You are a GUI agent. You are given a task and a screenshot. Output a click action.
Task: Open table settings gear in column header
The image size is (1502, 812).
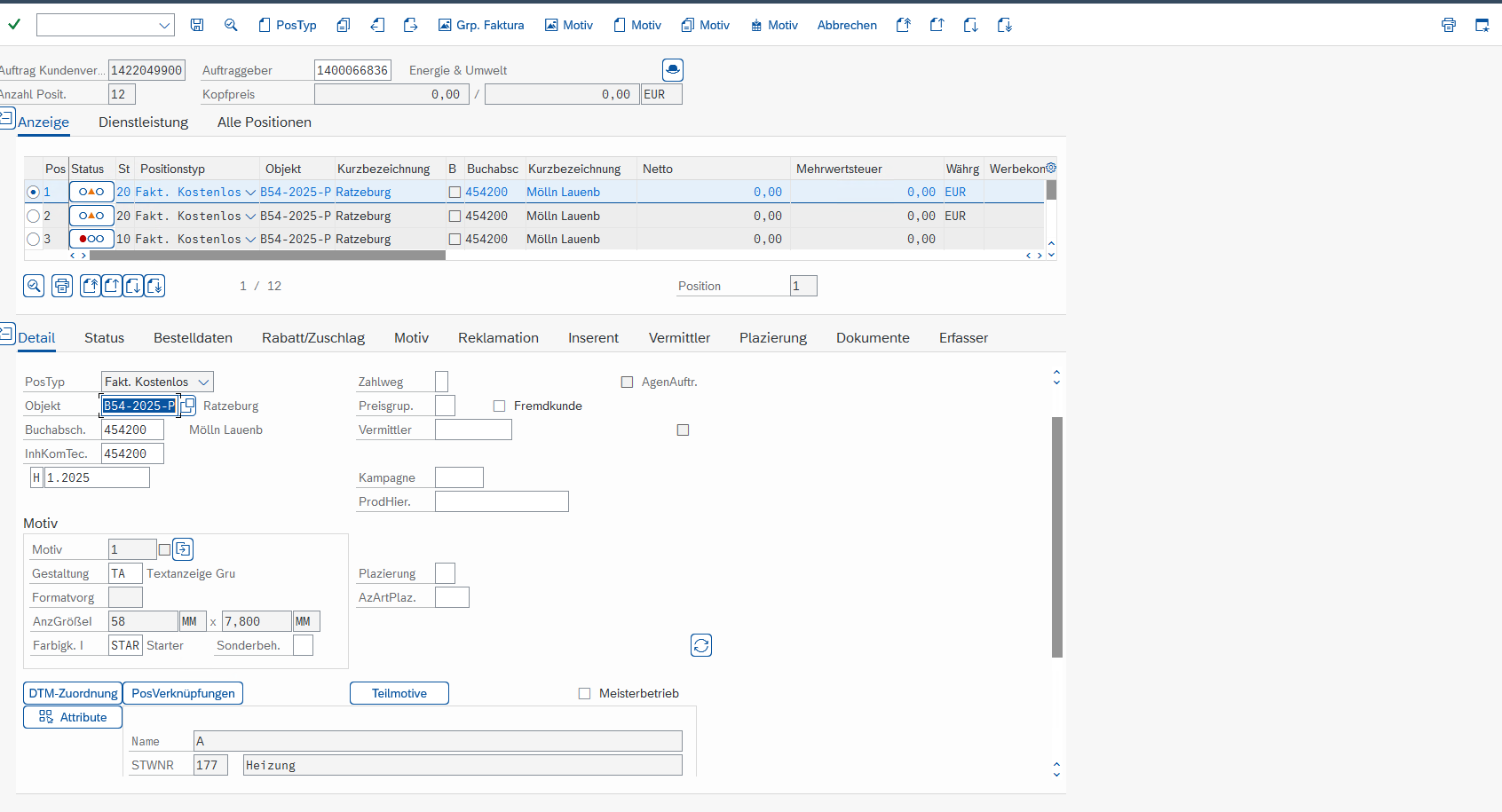coord(1051,168)
